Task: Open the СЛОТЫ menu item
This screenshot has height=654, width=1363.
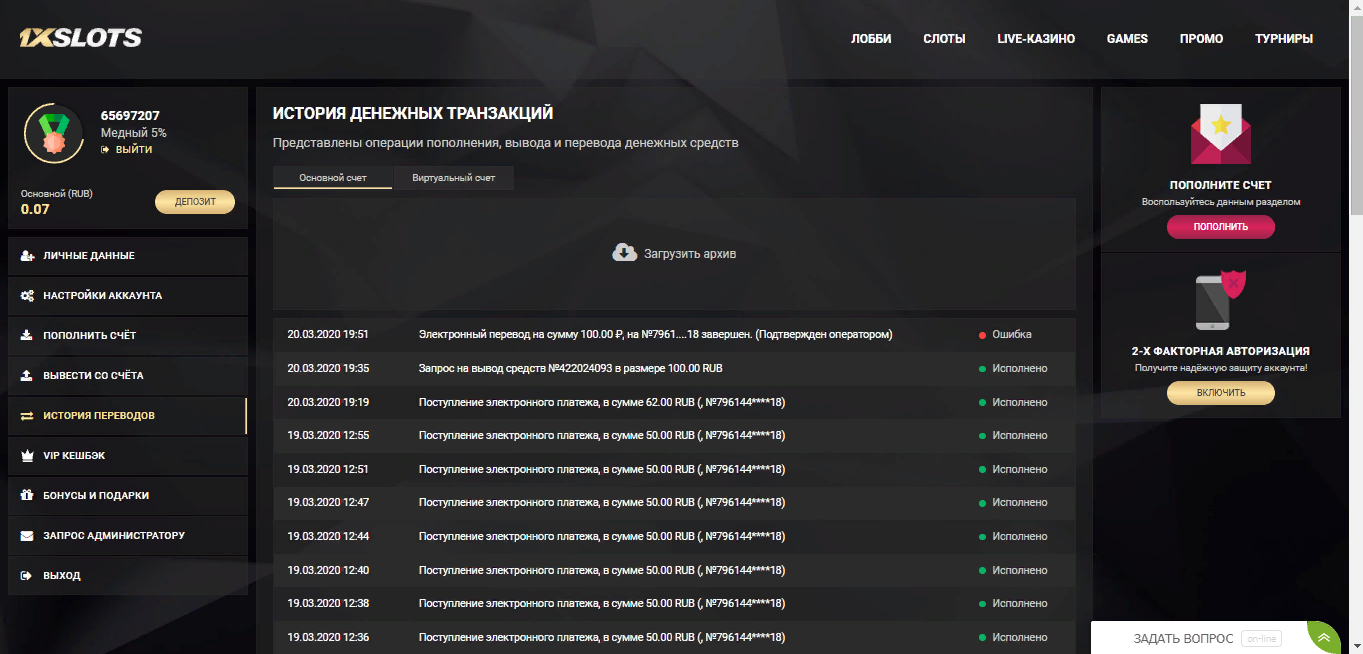Action: tap(944, 39)
